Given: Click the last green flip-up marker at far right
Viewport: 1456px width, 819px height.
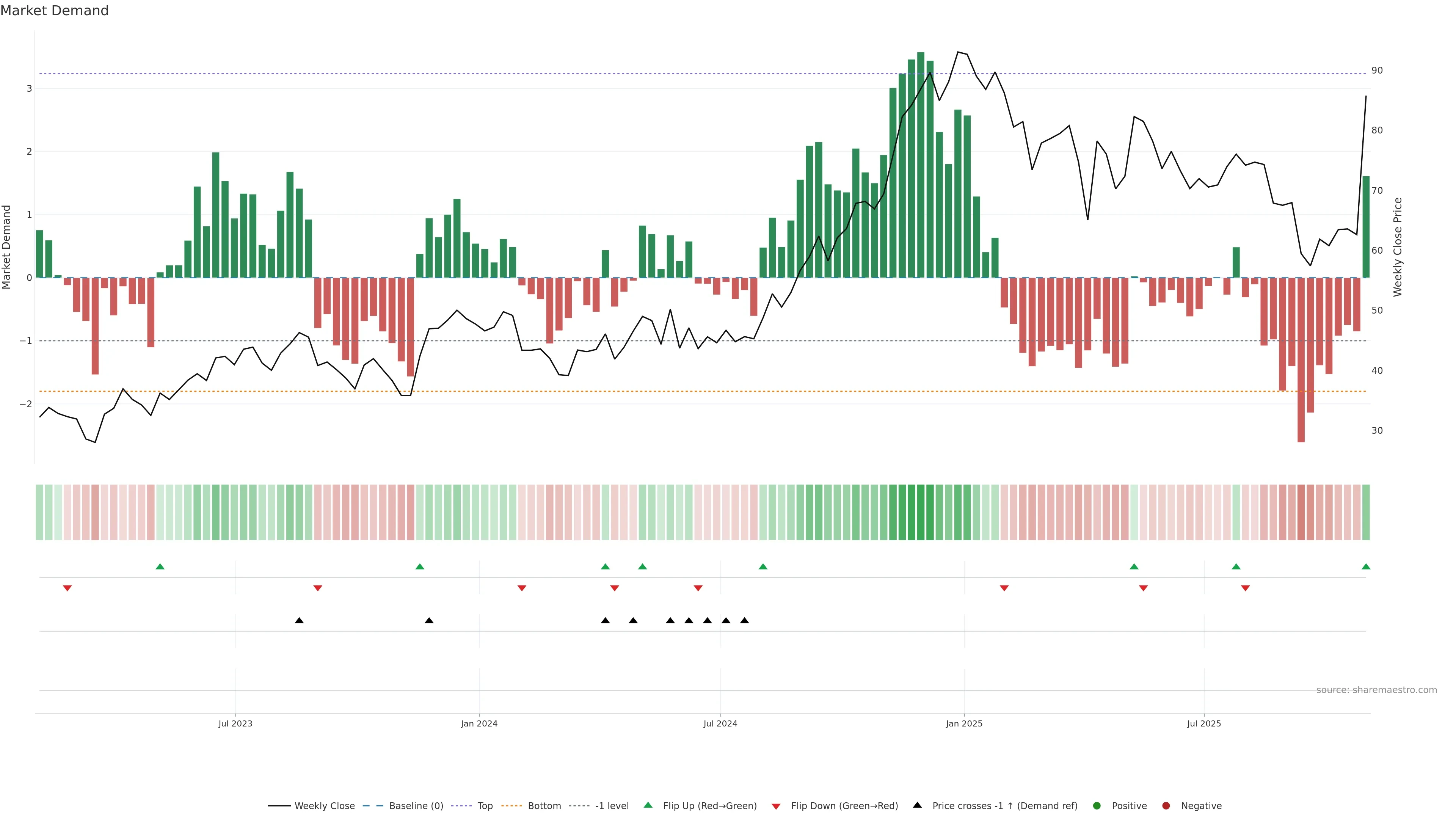Looking at the screenshot, I should click(1365, 566).
